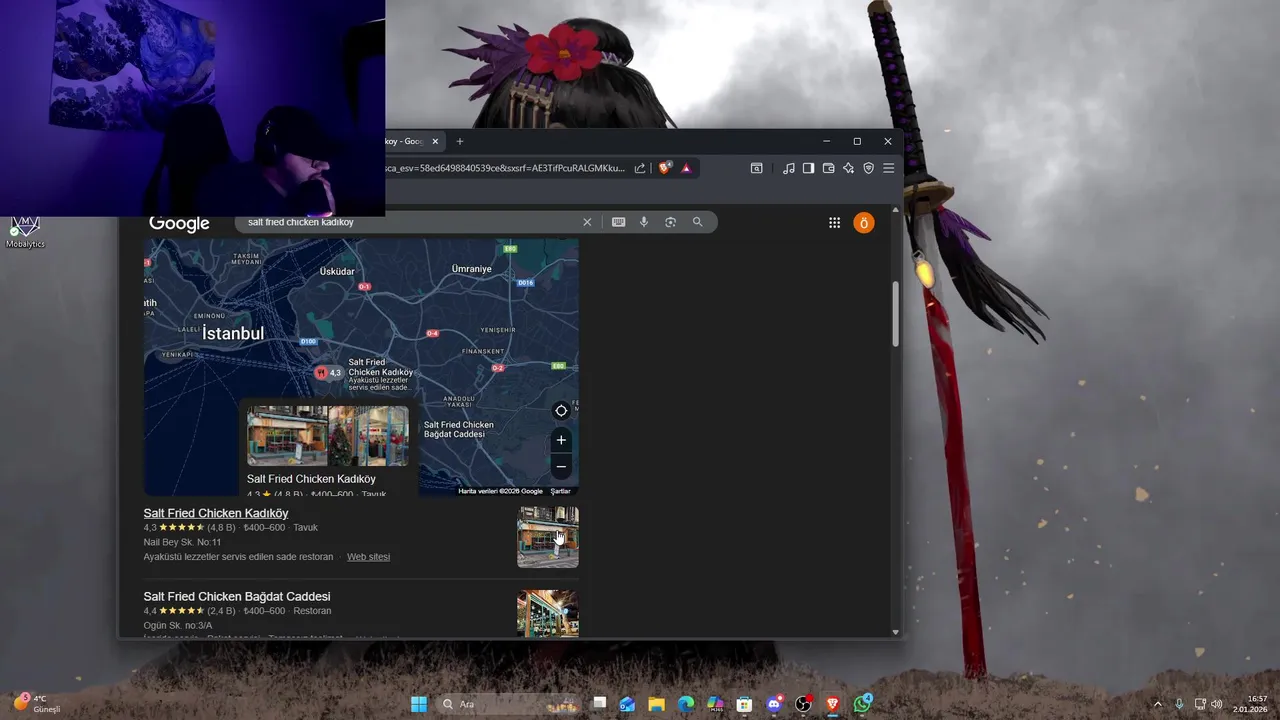
Task: Switch to Brave browser in taskbar
Action: (833, 704)
